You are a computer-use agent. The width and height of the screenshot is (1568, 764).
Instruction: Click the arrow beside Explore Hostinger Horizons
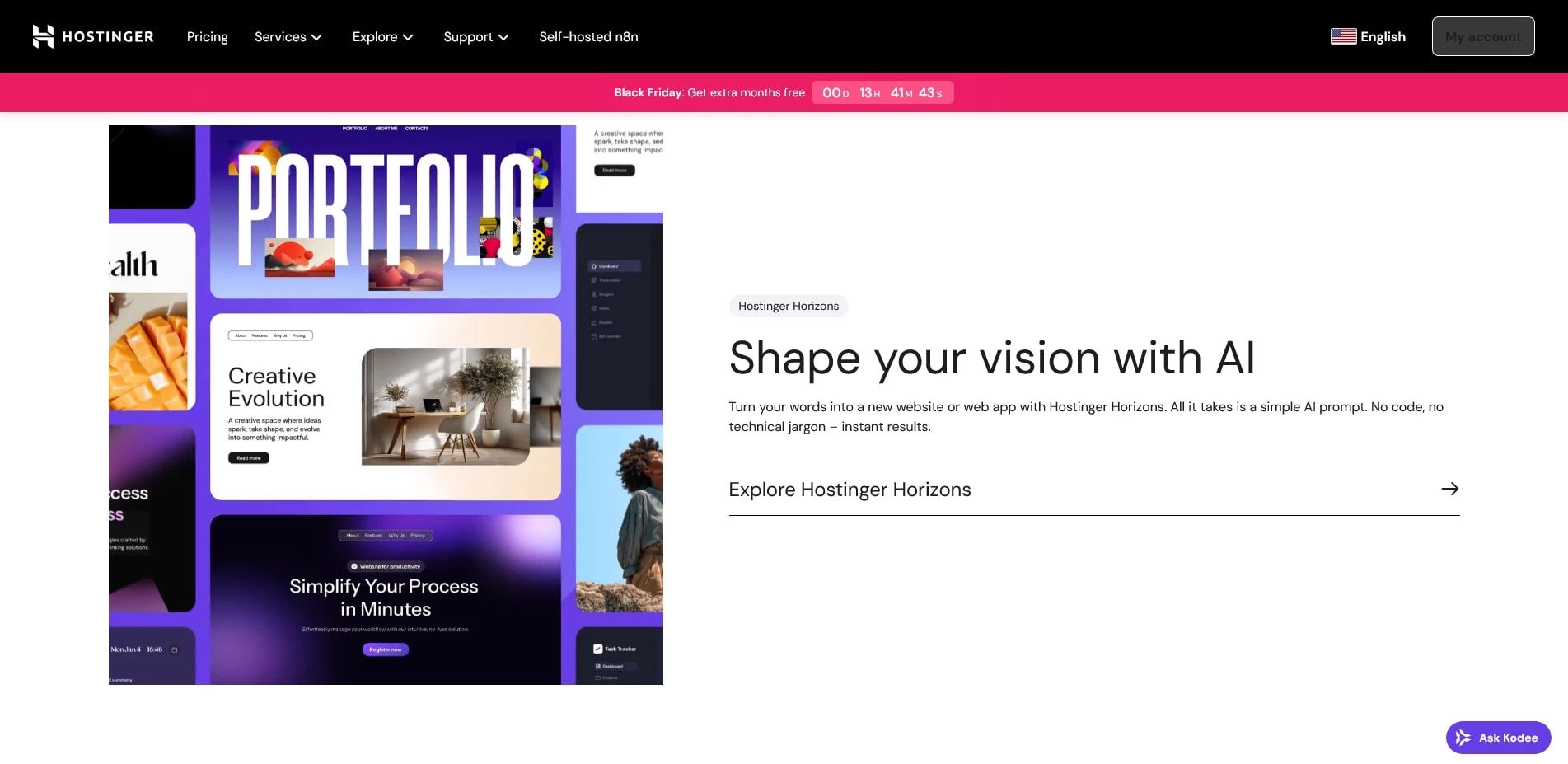point(1449,489)
